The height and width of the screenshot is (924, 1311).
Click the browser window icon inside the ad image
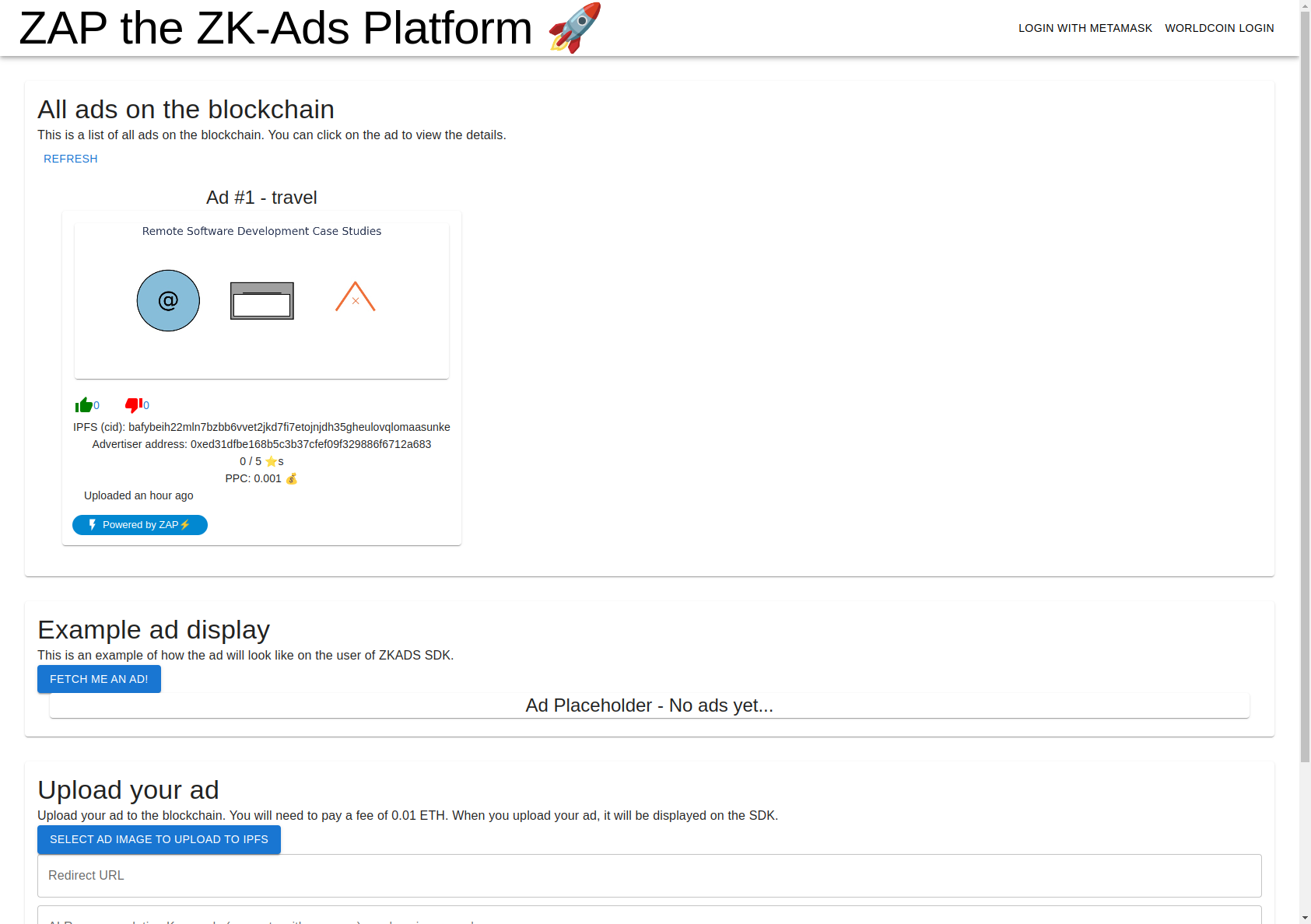[x=261, y=301]
